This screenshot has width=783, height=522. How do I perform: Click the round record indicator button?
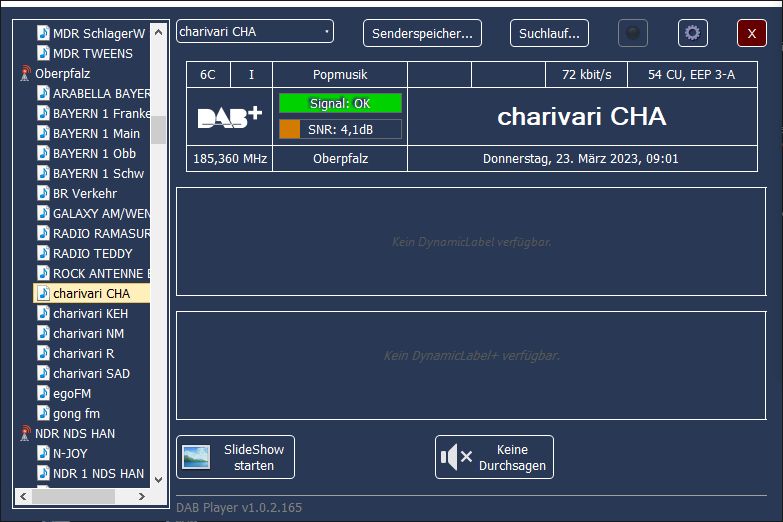point(632,33)
